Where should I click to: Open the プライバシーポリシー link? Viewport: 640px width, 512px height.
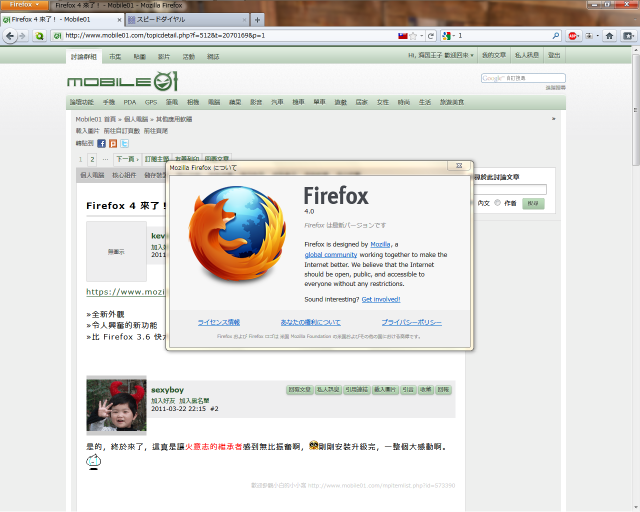click(411, 322)
